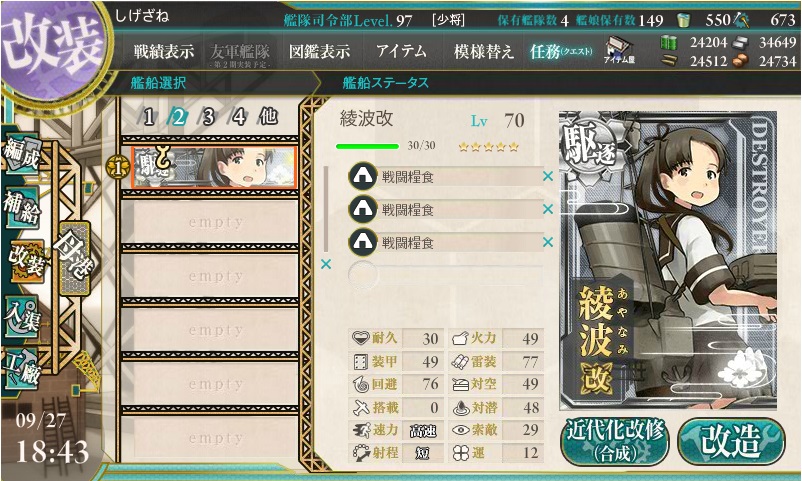Viewport: 802px width, 481px height.
Task: Select the 他 other ships tab
Action: coord(268,117)
